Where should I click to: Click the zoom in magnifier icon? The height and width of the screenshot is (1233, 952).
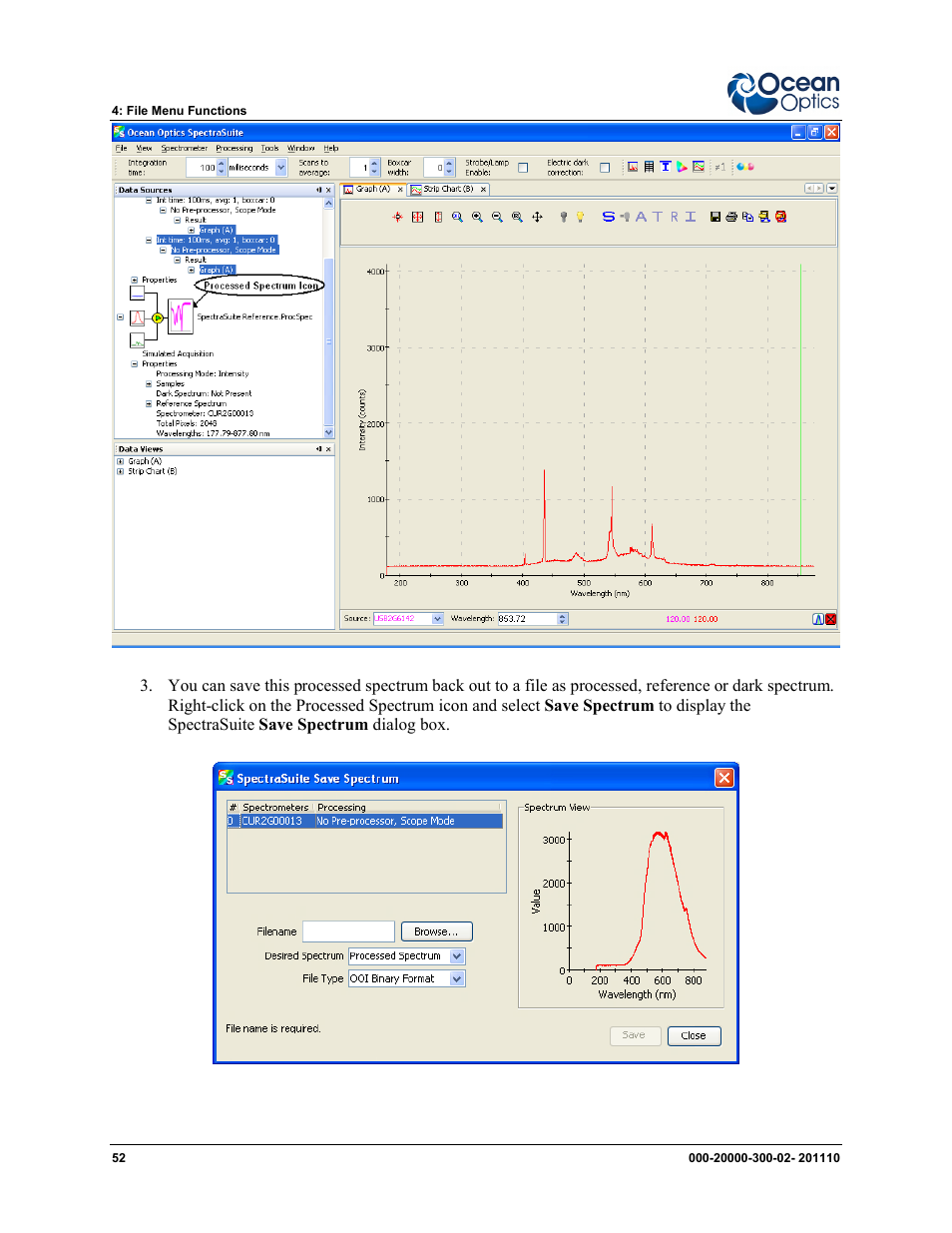477,217
